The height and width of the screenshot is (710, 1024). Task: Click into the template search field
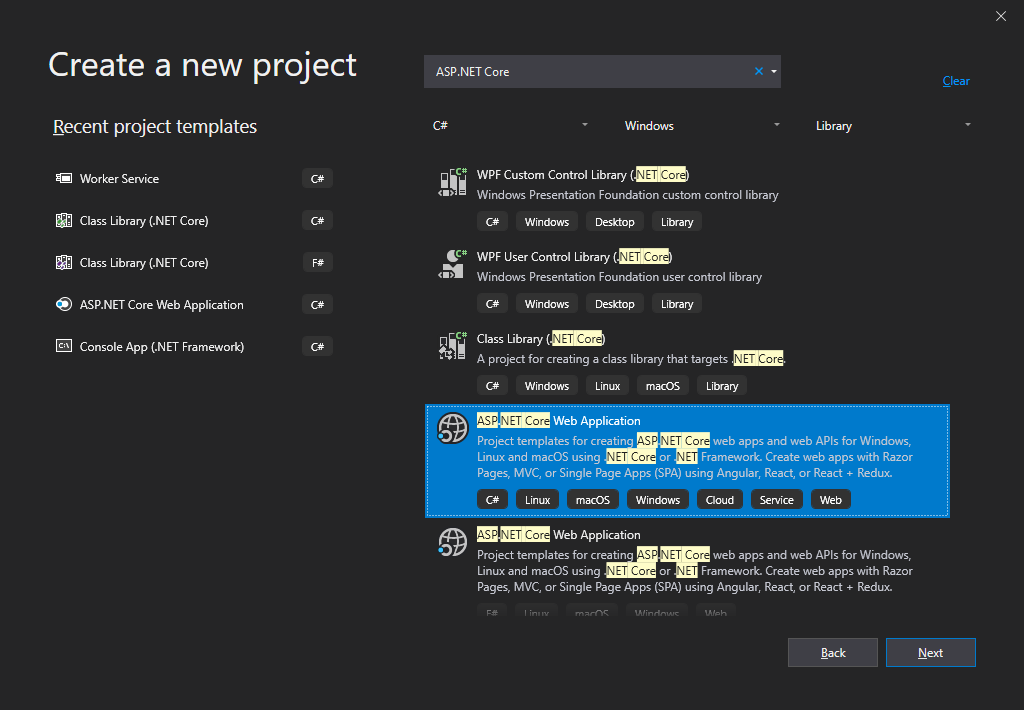590,72
